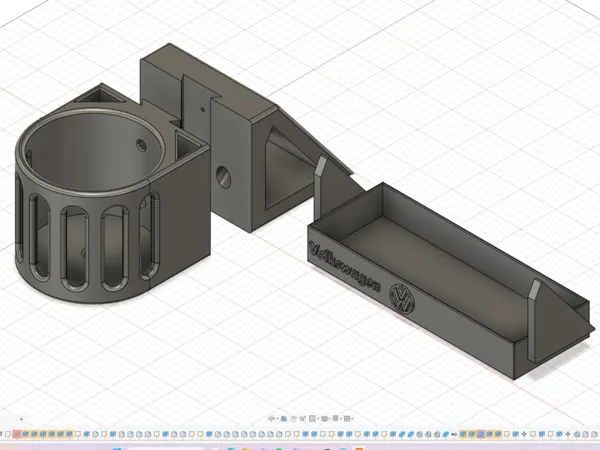Click the Viewports layout icon

[347, 419]
